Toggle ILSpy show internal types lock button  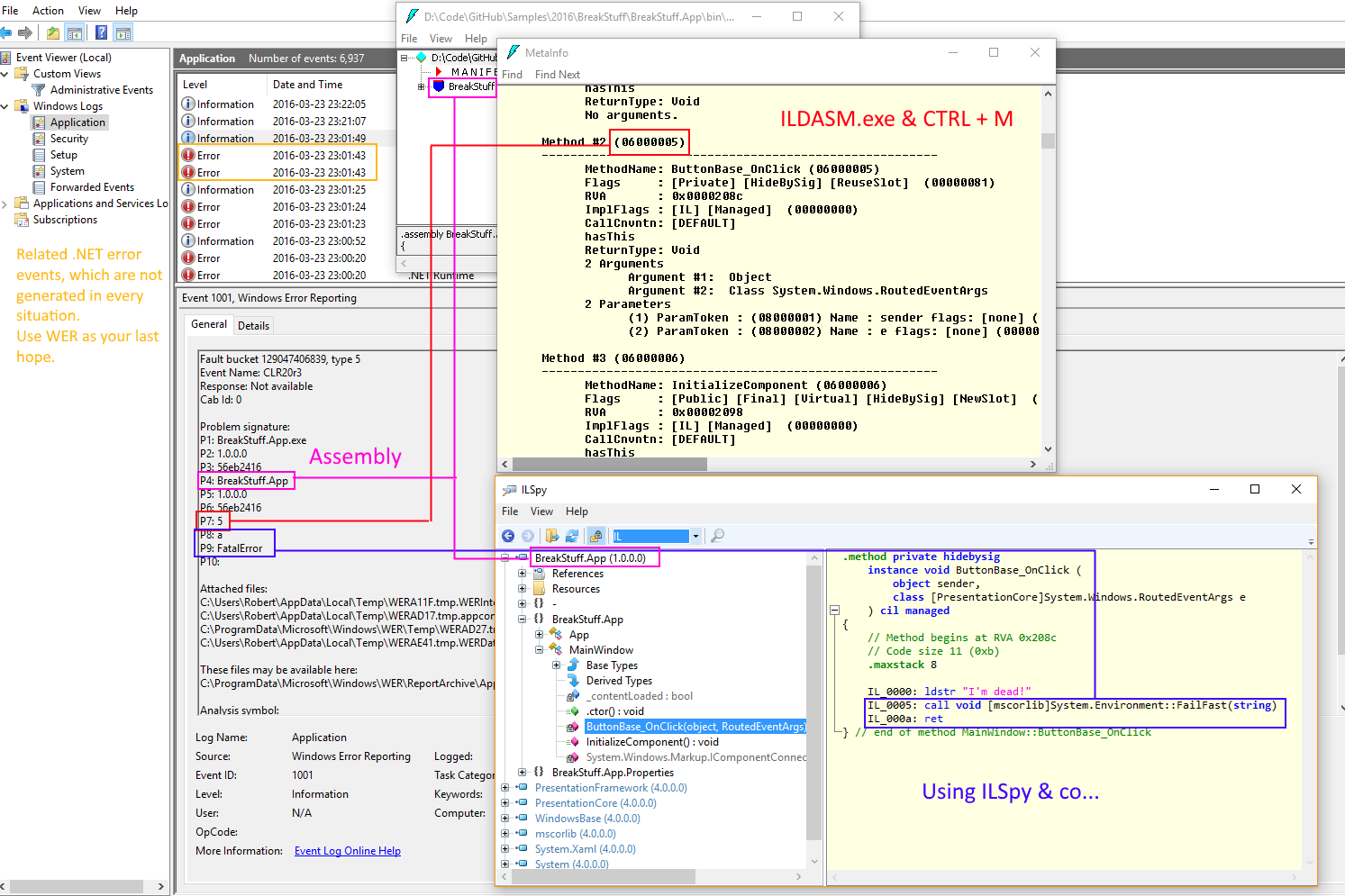595,536
